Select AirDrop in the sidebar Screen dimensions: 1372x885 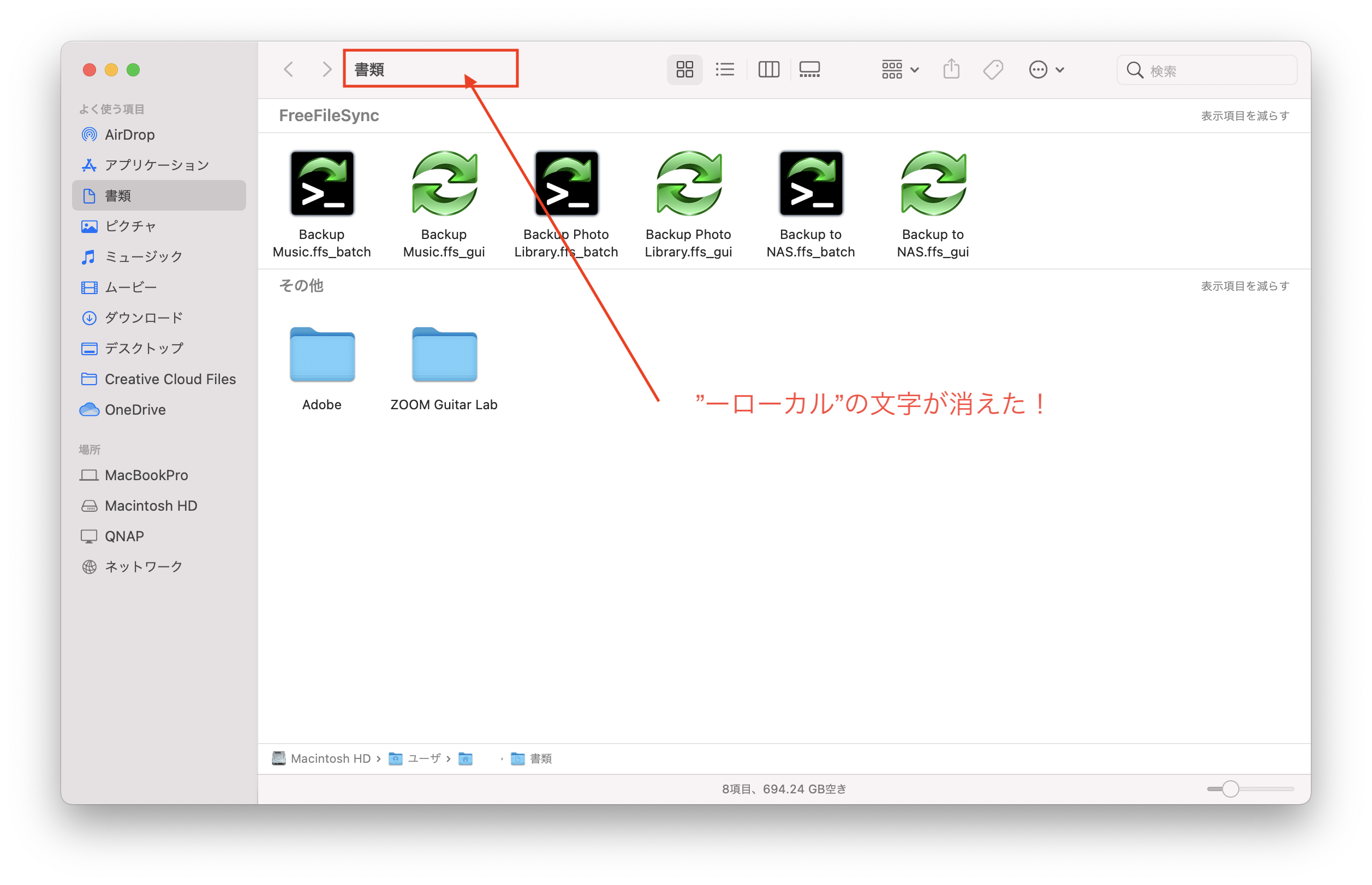pos(129,134)
